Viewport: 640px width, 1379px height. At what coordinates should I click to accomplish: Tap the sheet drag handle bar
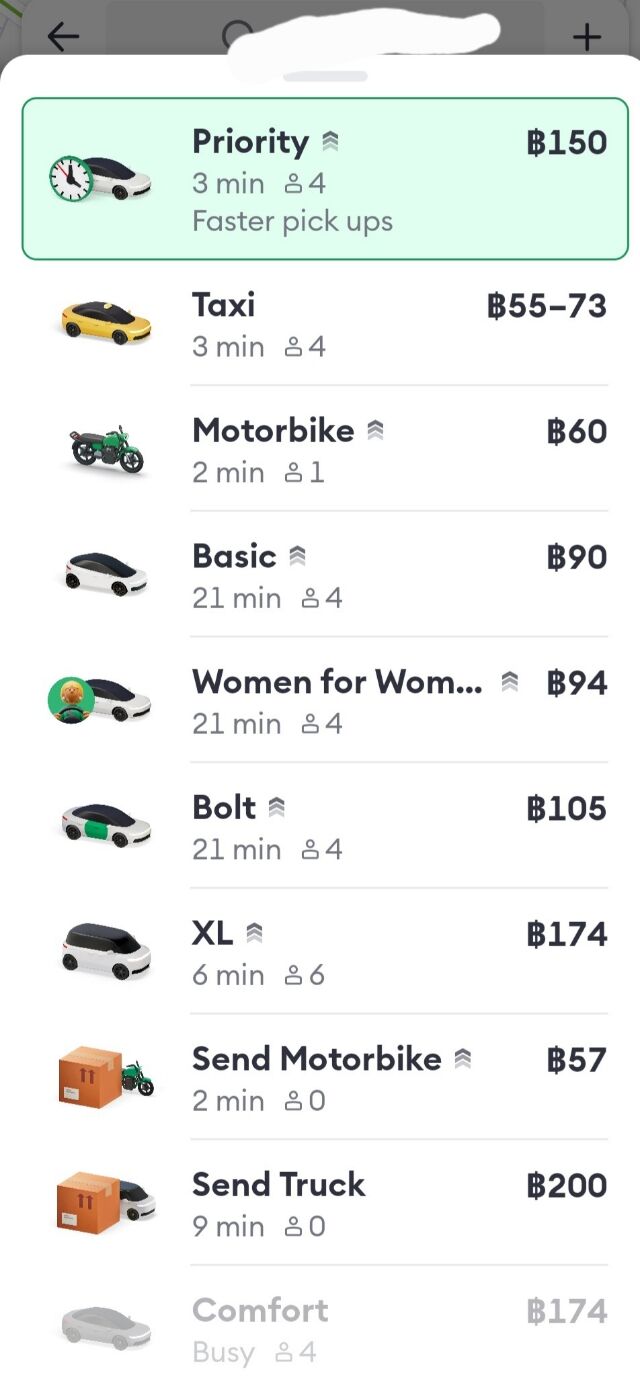[325, 76]
